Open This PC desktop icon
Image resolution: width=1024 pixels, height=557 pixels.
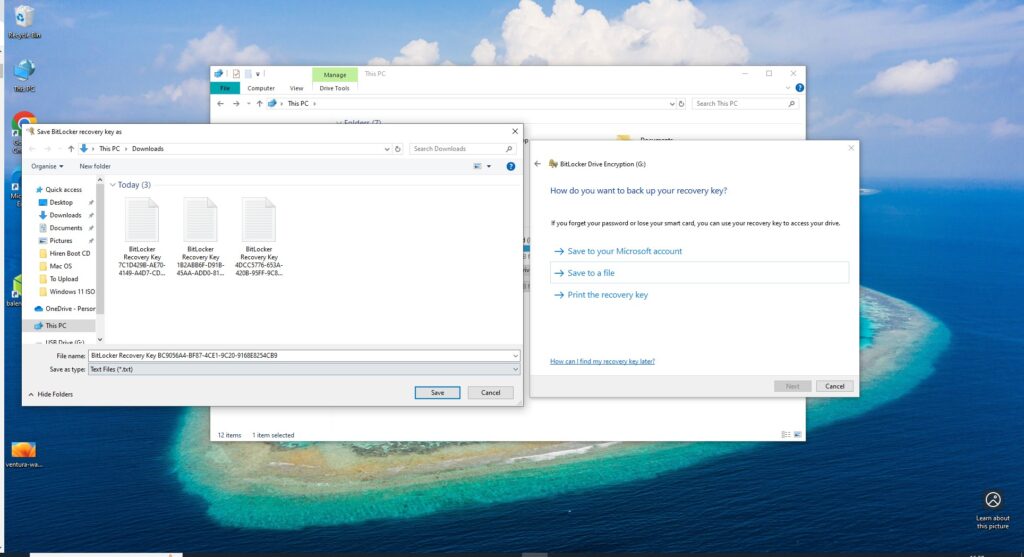point(24,75)
